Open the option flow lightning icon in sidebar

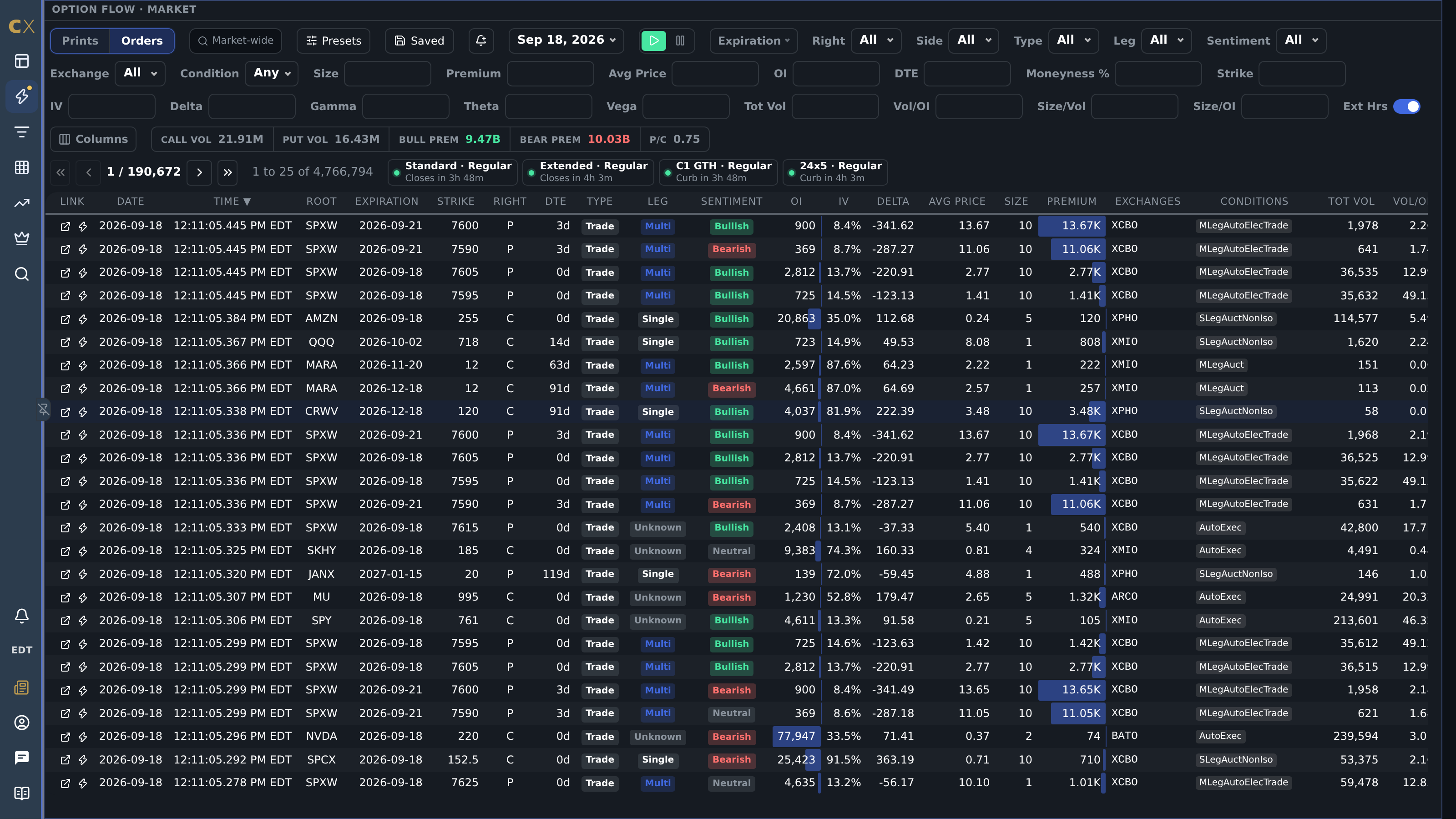[21, 96]
